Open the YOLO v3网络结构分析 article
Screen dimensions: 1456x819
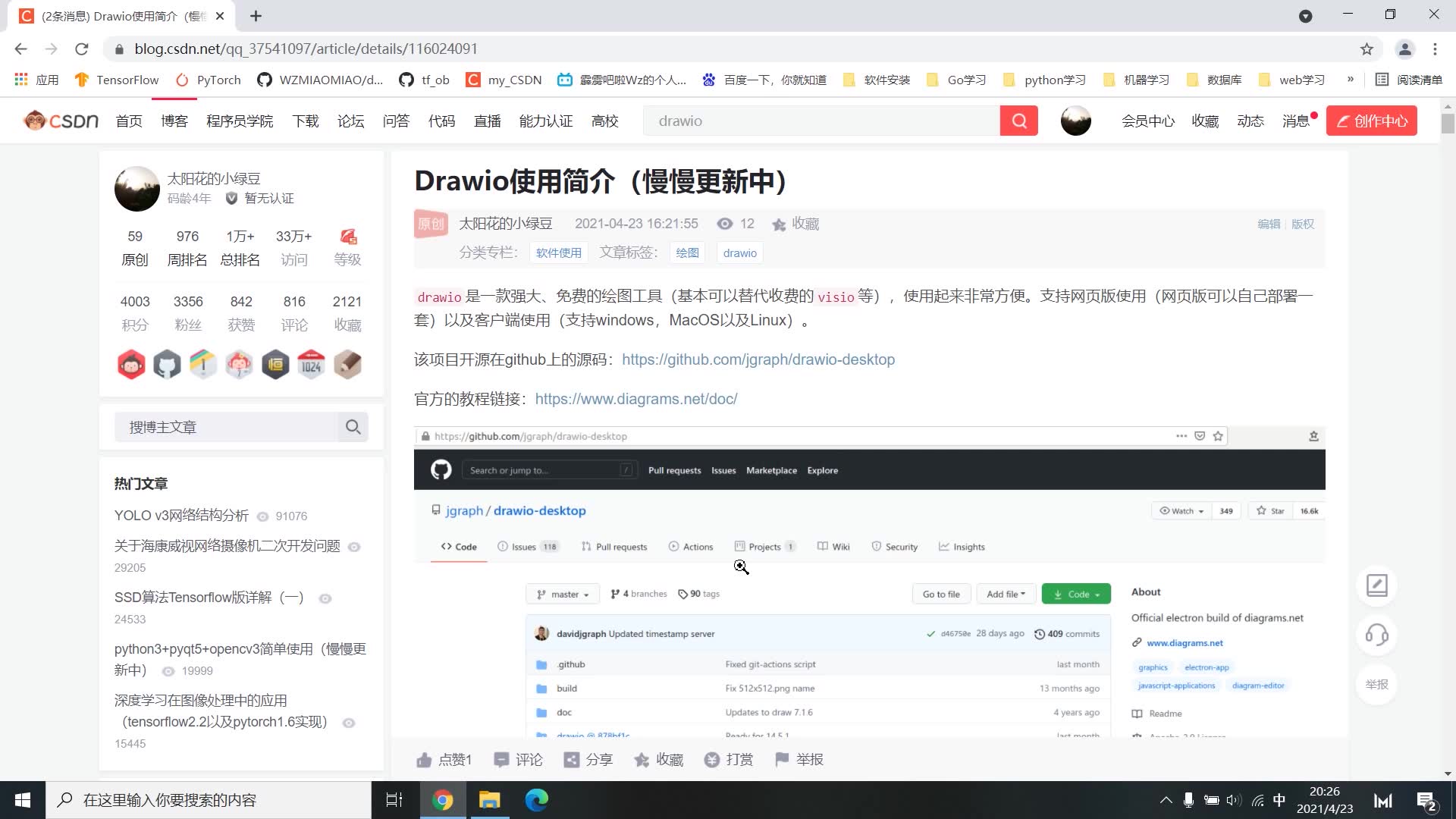point(181,516)
